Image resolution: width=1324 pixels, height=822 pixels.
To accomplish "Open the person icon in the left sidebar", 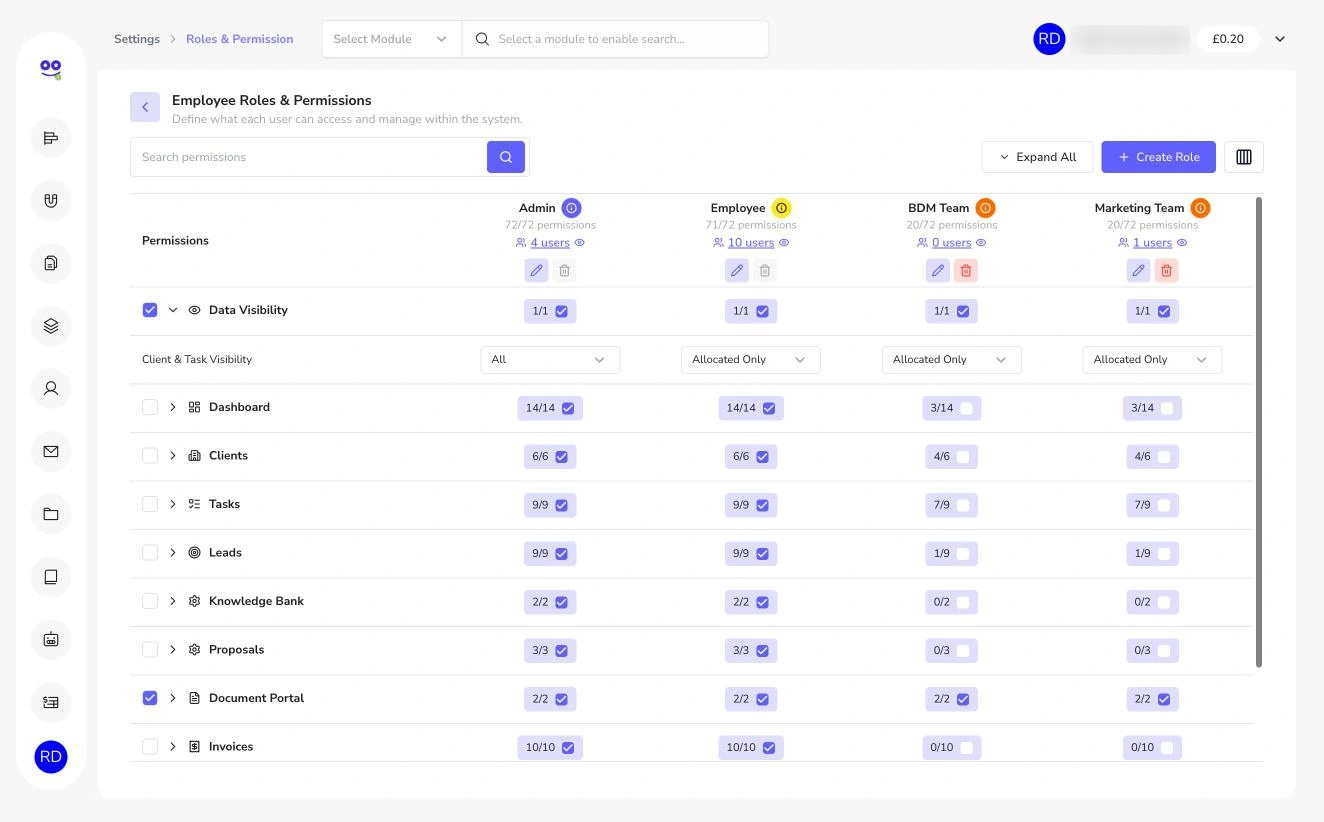I will pos(51,389).
